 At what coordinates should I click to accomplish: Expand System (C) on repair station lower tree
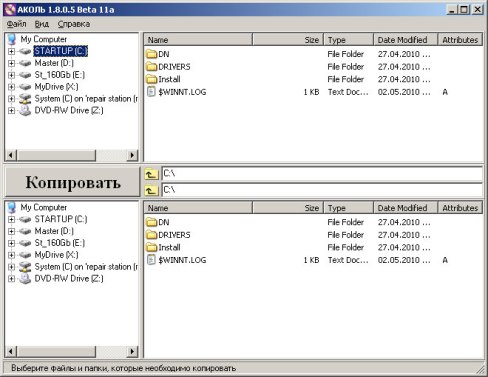[11, 267]
